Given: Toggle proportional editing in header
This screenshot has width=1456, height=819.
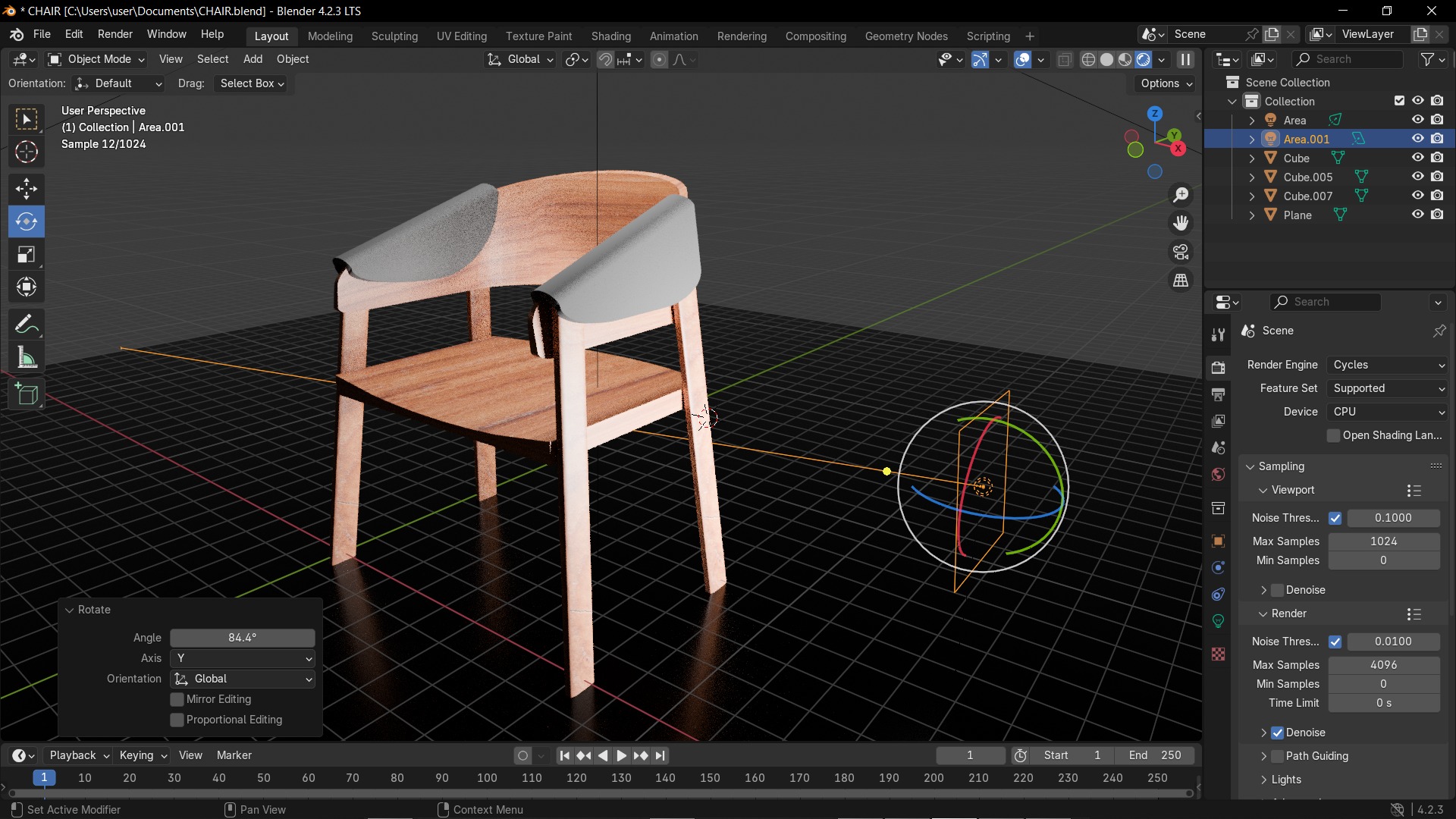Looking at the screenshot, I should (659, 59).
